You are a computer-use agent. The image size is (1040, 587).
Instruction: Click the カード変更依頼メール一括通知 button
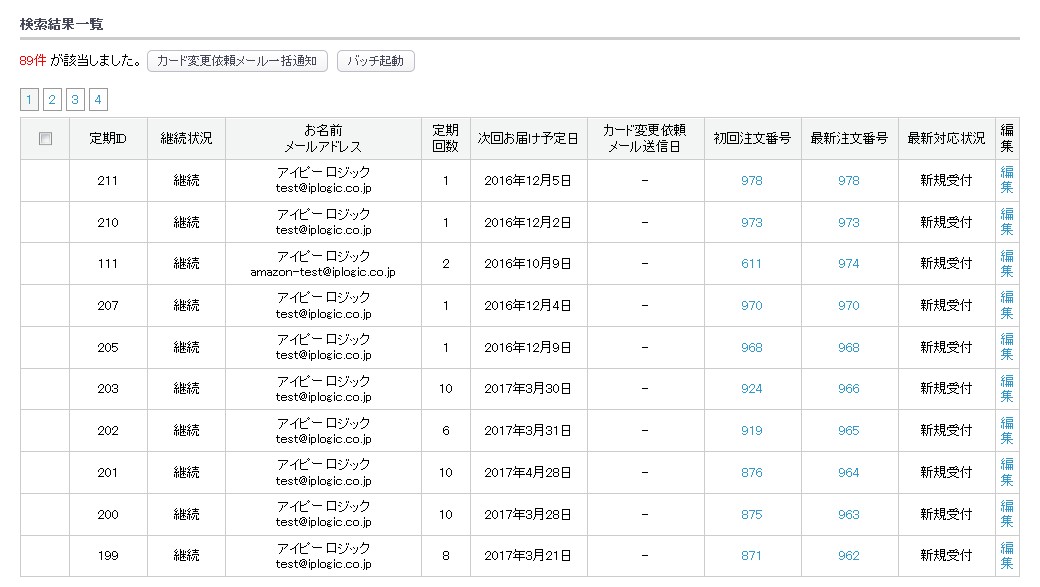click(x=237, y=61)
